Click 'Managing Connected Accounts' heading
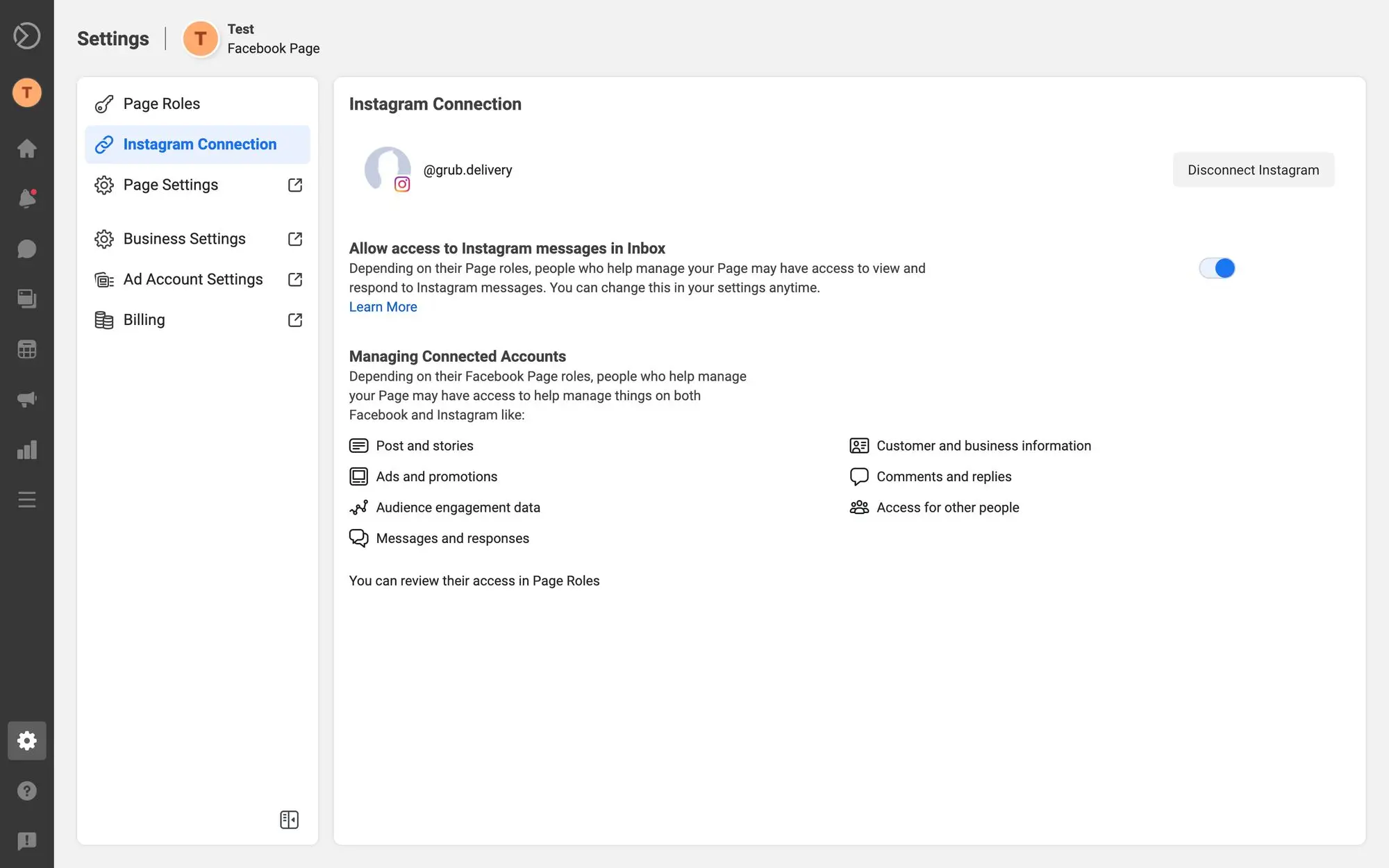1389x868 pixels. tap(457, 356)
